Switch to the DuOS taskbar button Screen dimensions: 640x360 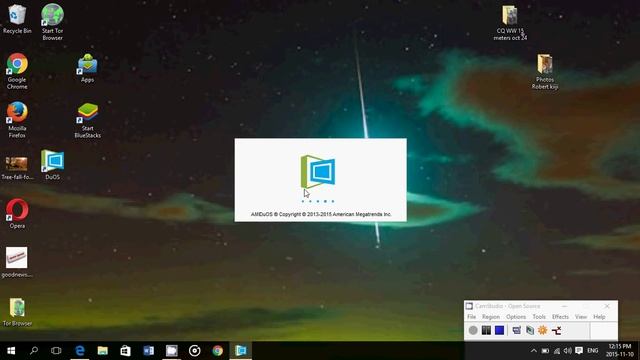[241, 351]
